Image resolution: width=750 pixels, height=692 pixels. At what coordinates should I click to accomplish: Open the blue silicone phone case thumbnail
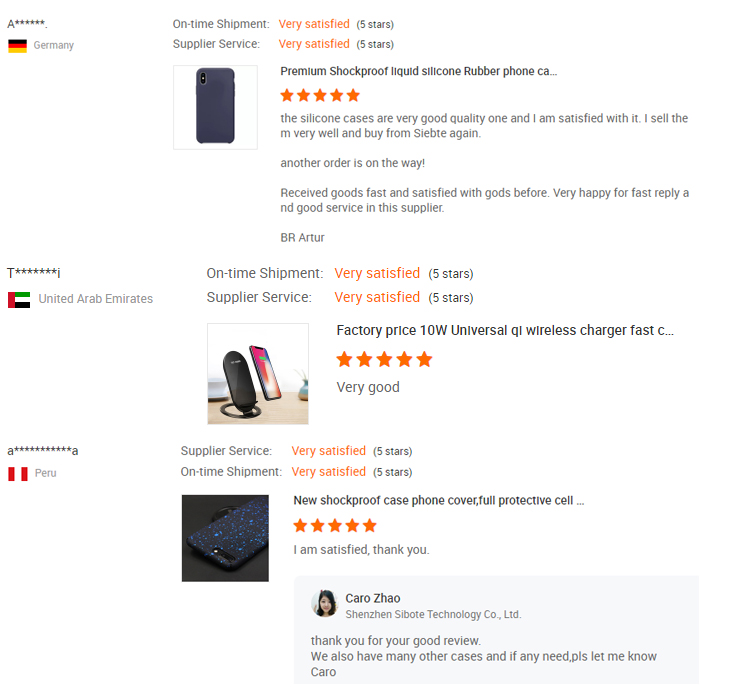click(x=215, y=108)
